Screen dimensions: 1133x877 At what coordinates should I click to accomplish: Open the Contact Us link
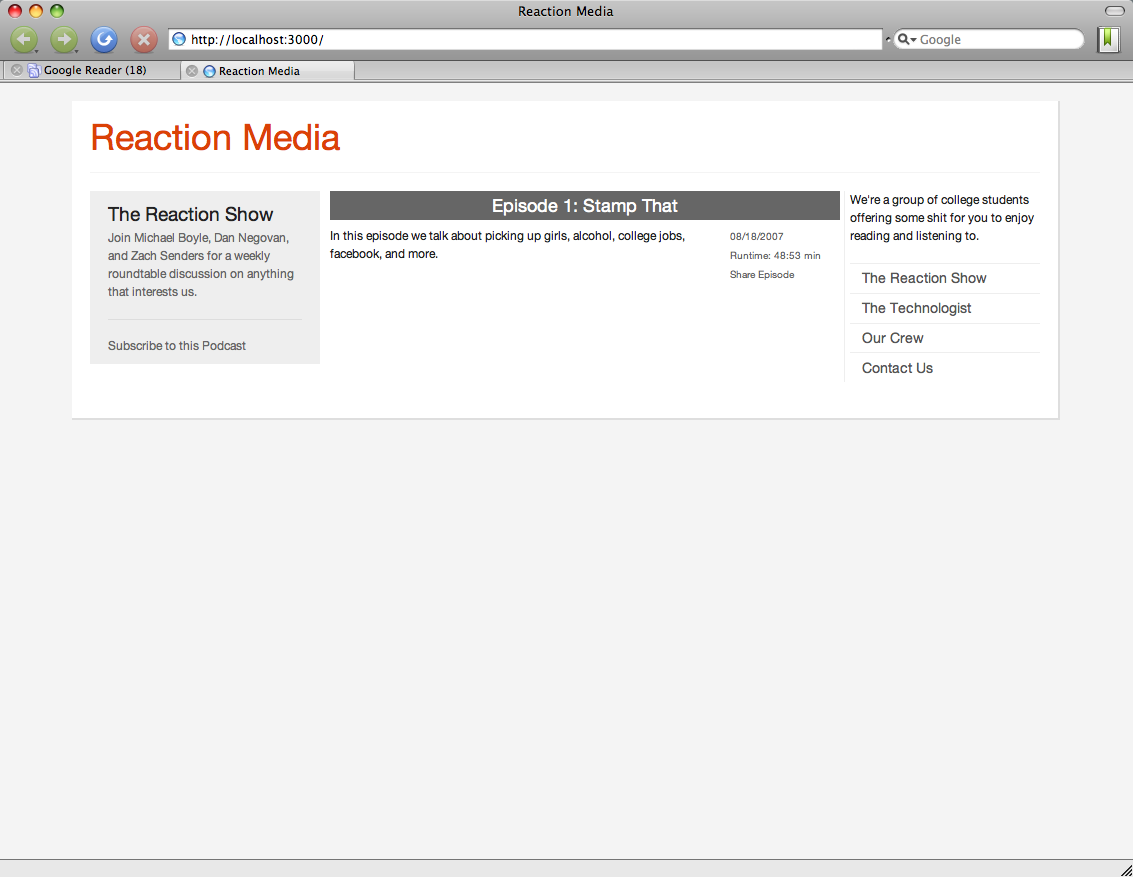[897, 368]
